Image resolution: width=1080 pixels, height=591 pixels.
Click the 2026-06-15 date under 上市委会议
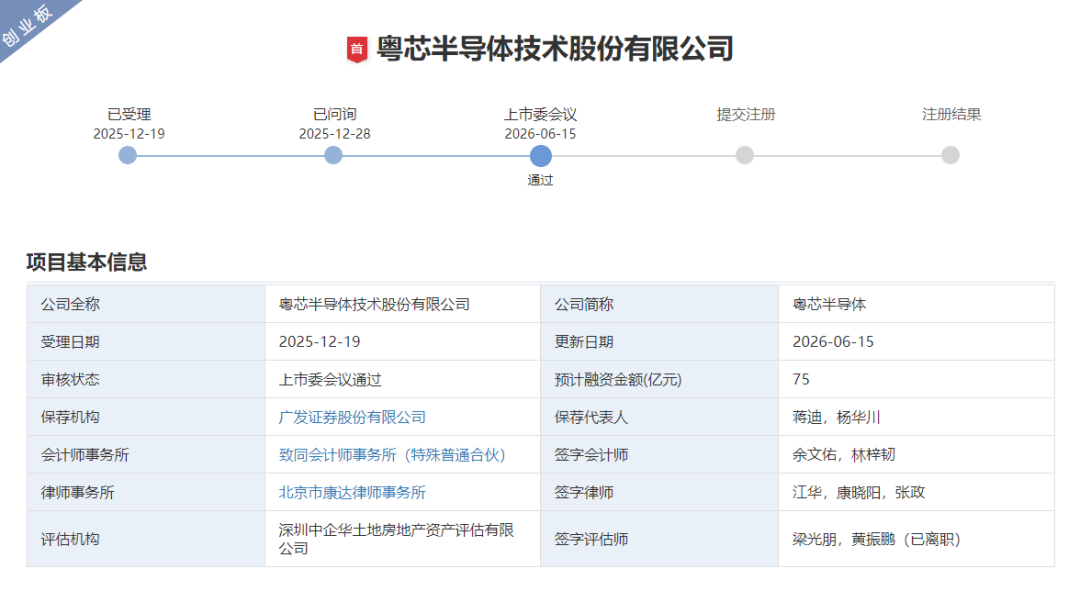pyautogui.click(x=540, y=134)
